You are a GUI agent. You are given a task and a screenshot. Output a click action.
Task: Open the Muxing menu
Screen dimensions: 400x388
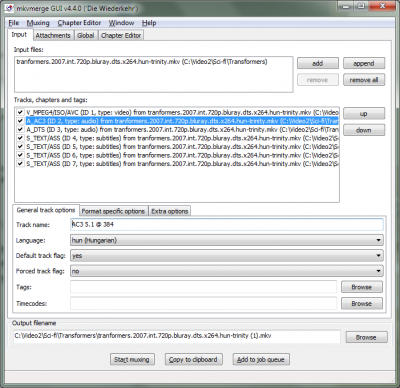tap(38, 23)
